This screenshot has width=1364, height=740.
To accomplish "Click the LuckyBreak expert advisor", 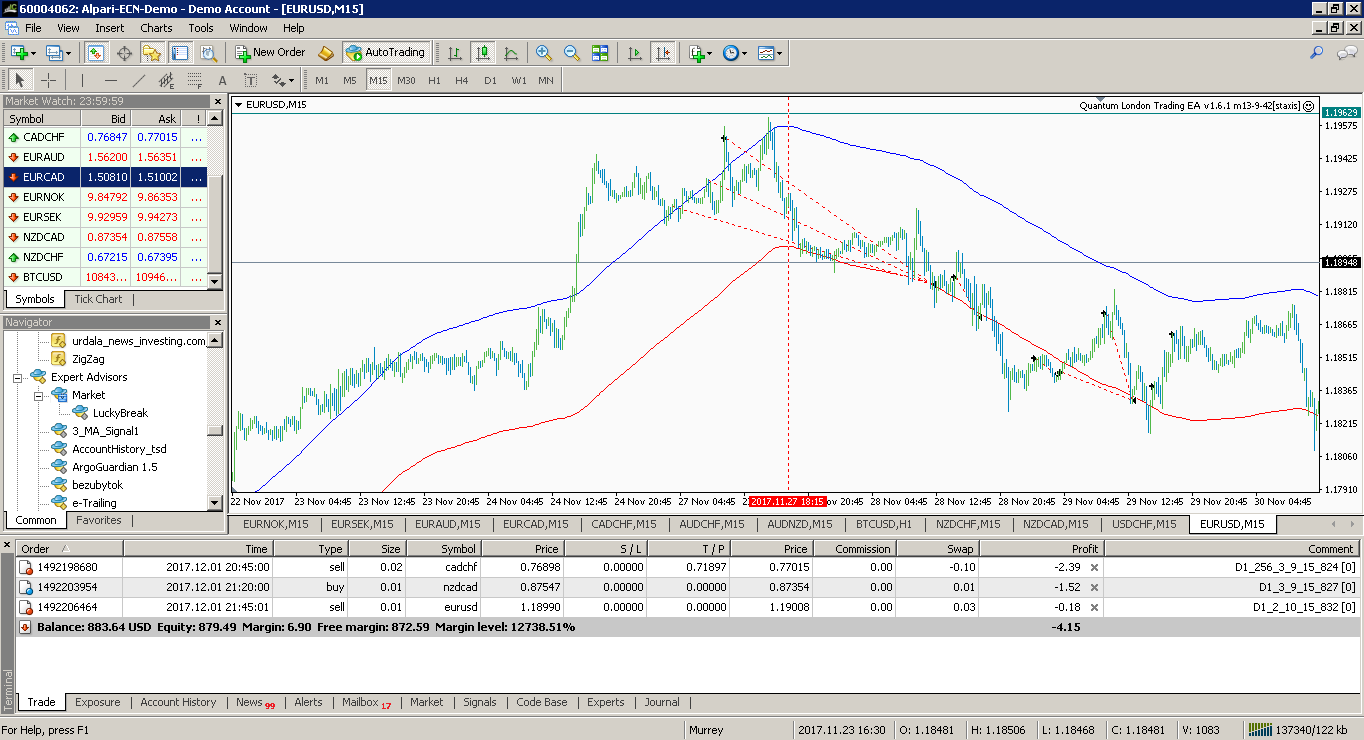I will pyautogui.click(x=120, y=413).
